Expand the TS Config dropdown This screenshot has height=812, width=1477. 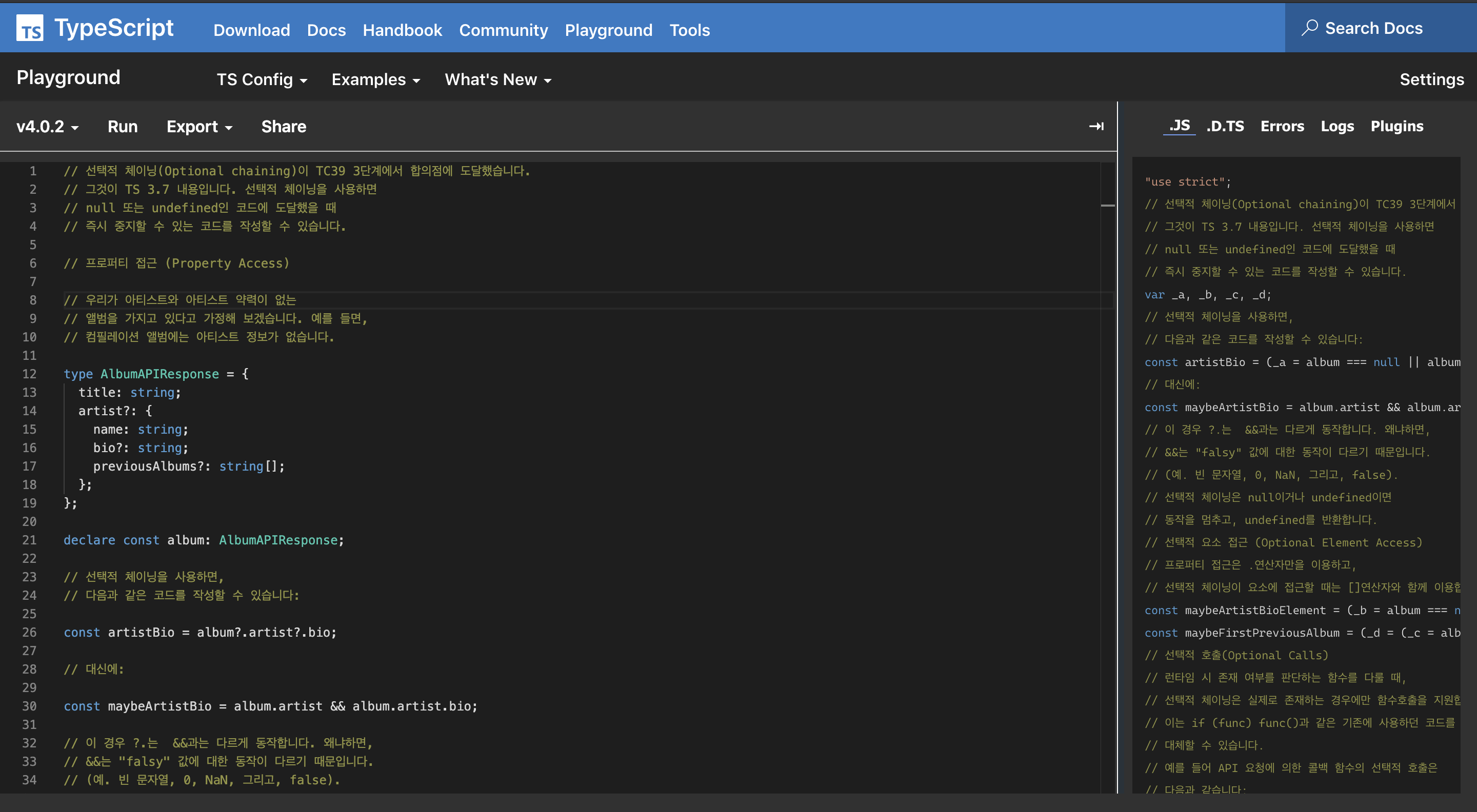(262, 79)
